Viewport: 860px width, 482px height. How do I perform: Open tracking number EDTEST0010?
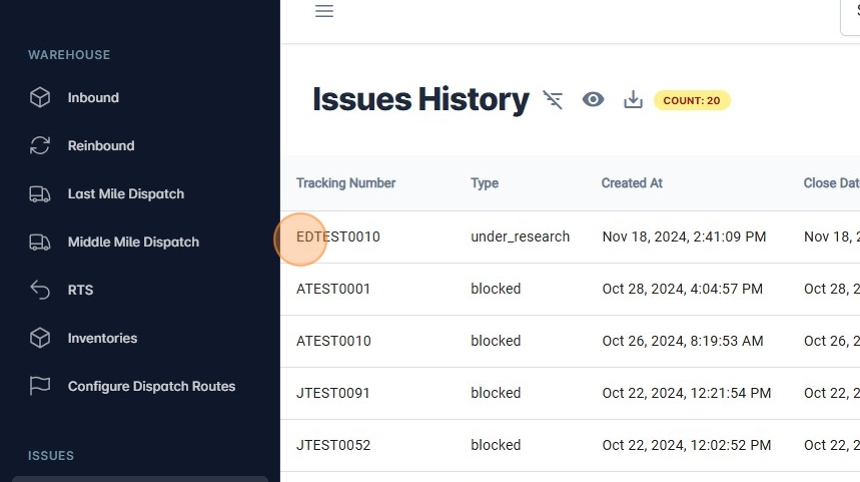pyautogui.click(x=338, y=237)
